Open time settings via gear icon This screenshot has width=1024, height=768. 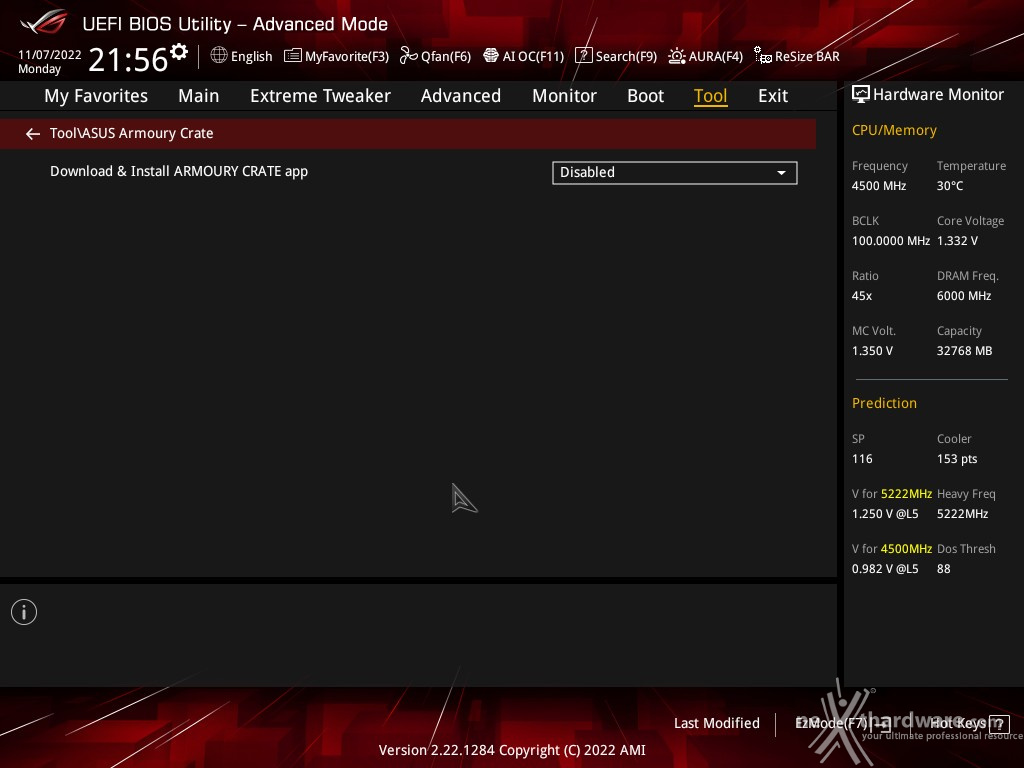click(x=179, y=52)
